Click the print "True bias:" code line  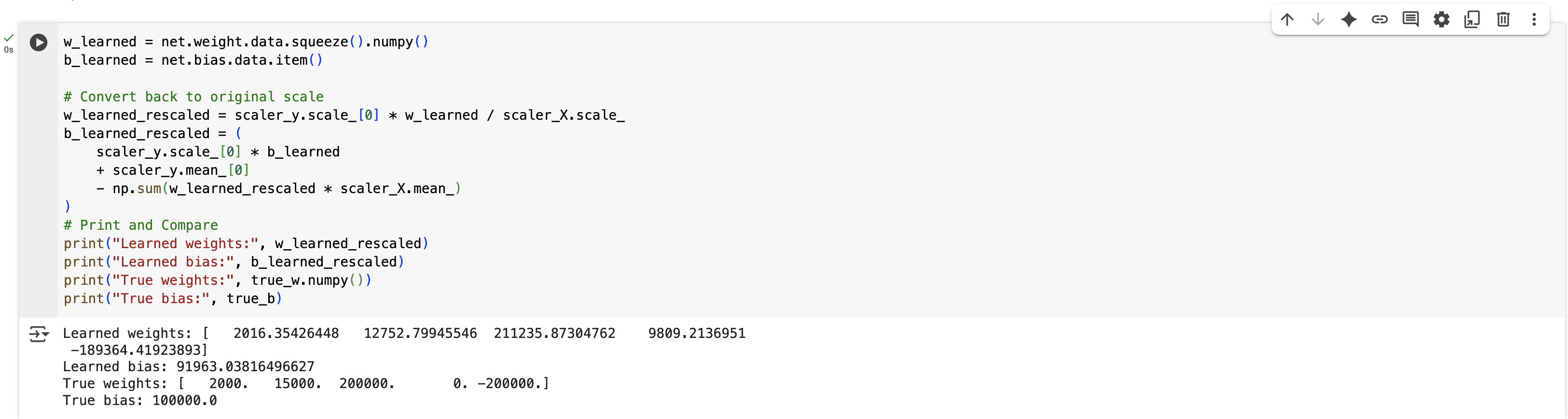pos(173,298)
